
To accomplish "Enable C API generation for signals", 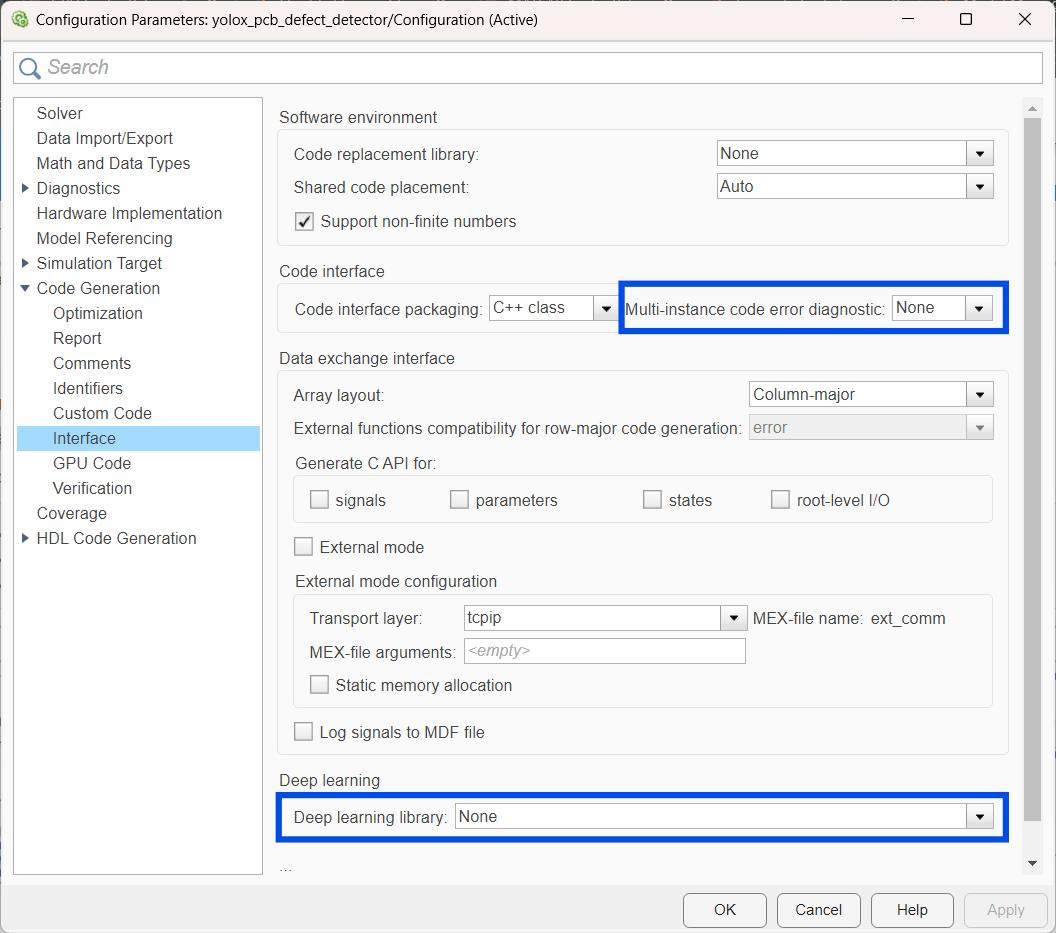I will click(x=320, y=500).
